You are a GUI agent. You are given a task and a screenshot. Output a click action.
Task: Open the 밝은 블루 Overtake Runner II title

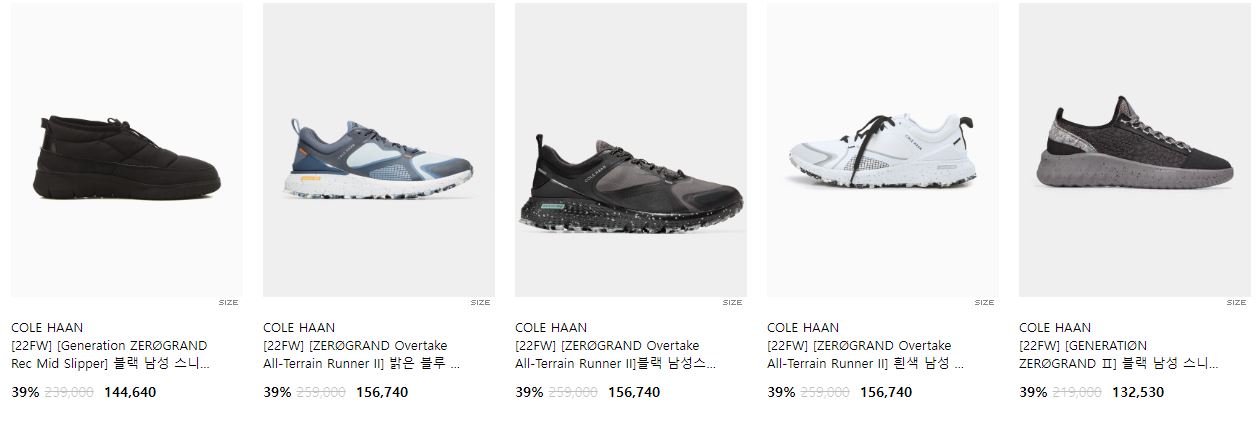[362, 355]
